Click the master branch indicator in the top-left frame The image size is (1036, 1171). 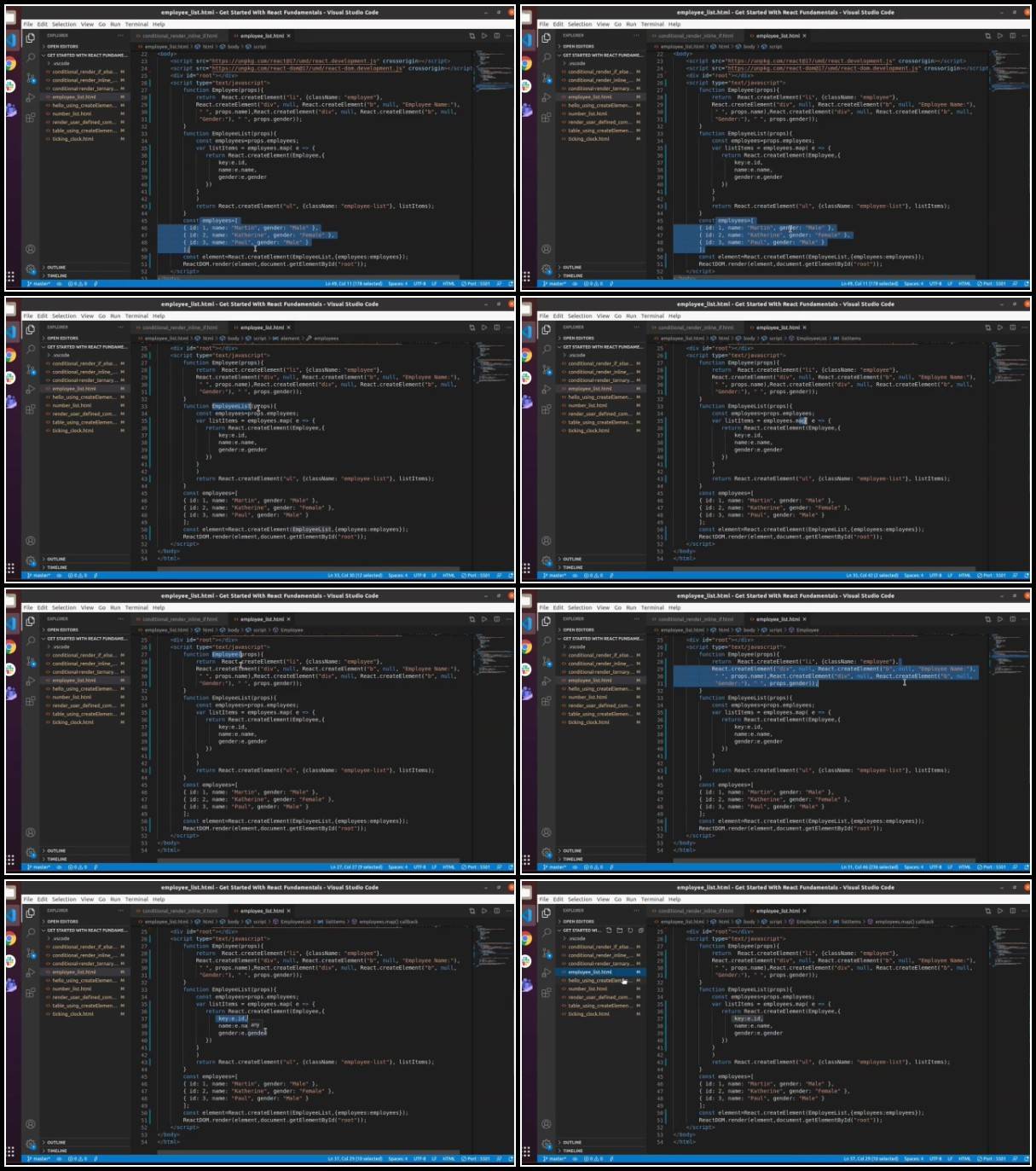pyautogui.click(x=38, y=284)
